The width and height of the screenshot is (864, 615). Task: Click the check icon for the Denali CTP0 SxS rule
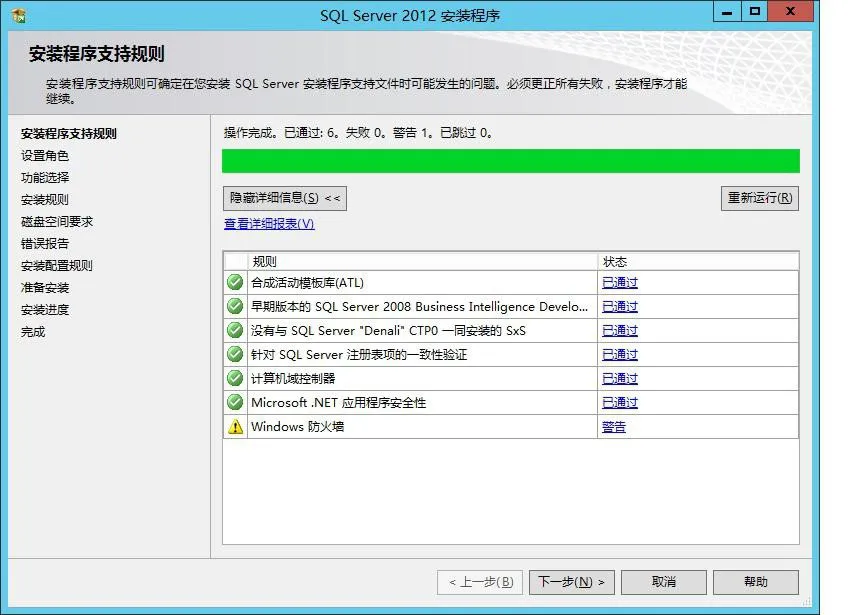pyautogui.click(x=234, y=330)
